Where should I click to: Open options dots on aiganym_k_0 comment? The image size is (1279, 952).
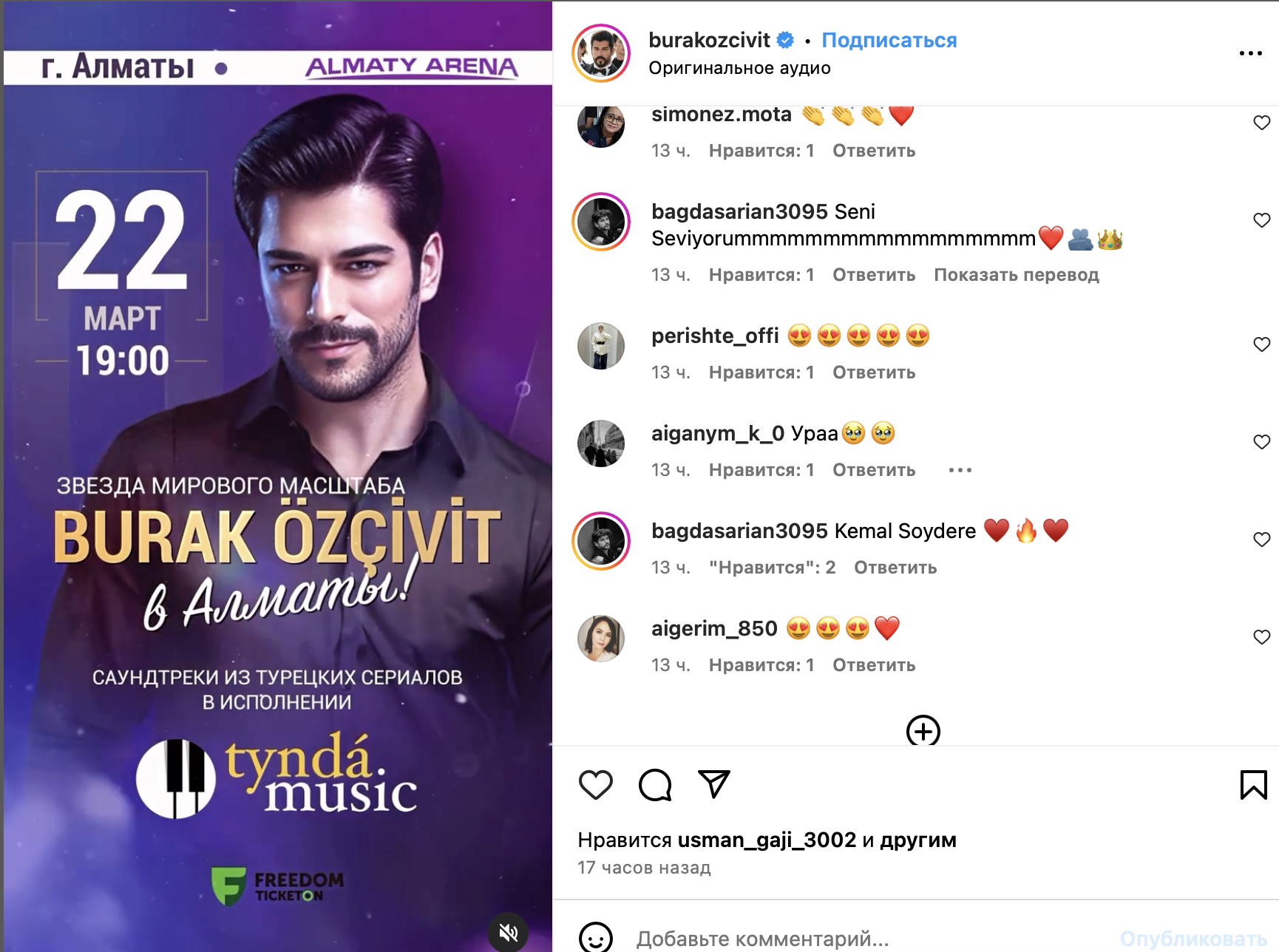pyautogui.click(x=960, y=470)
